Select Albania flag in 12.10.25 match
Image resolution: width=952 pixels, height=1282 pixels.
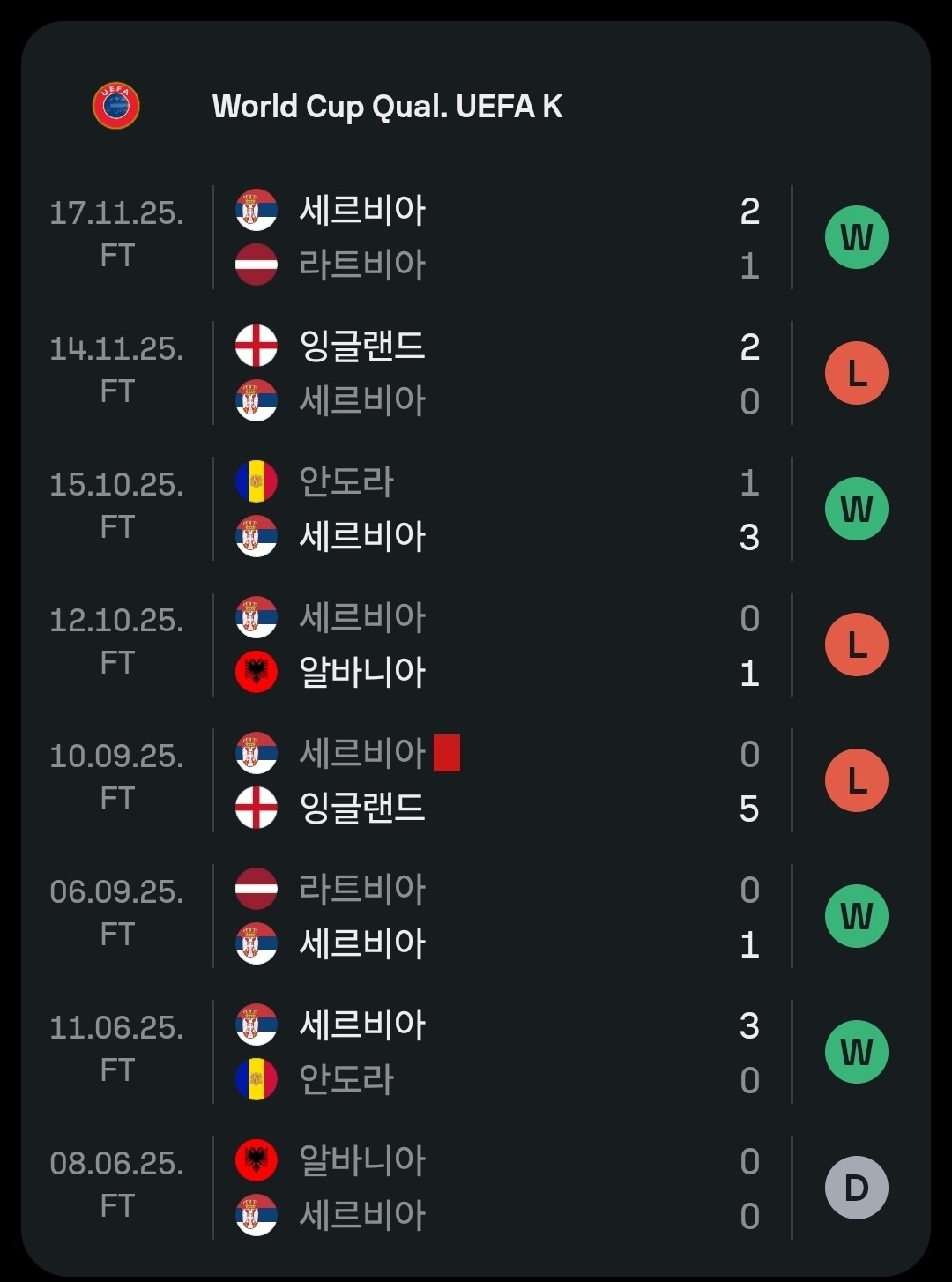pos(257,672)
